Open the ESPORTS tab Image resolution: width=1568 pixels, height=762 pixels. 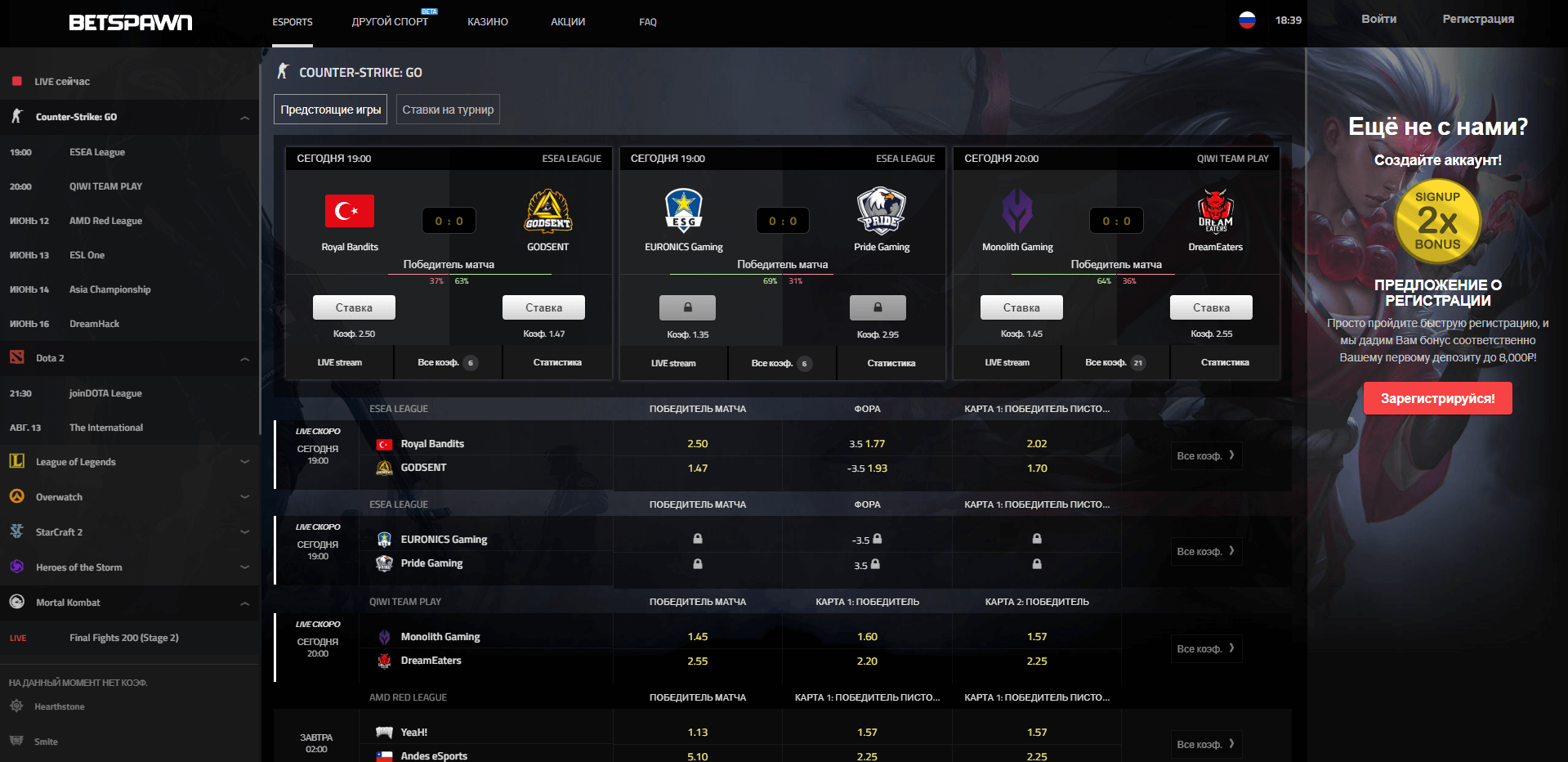293,22
